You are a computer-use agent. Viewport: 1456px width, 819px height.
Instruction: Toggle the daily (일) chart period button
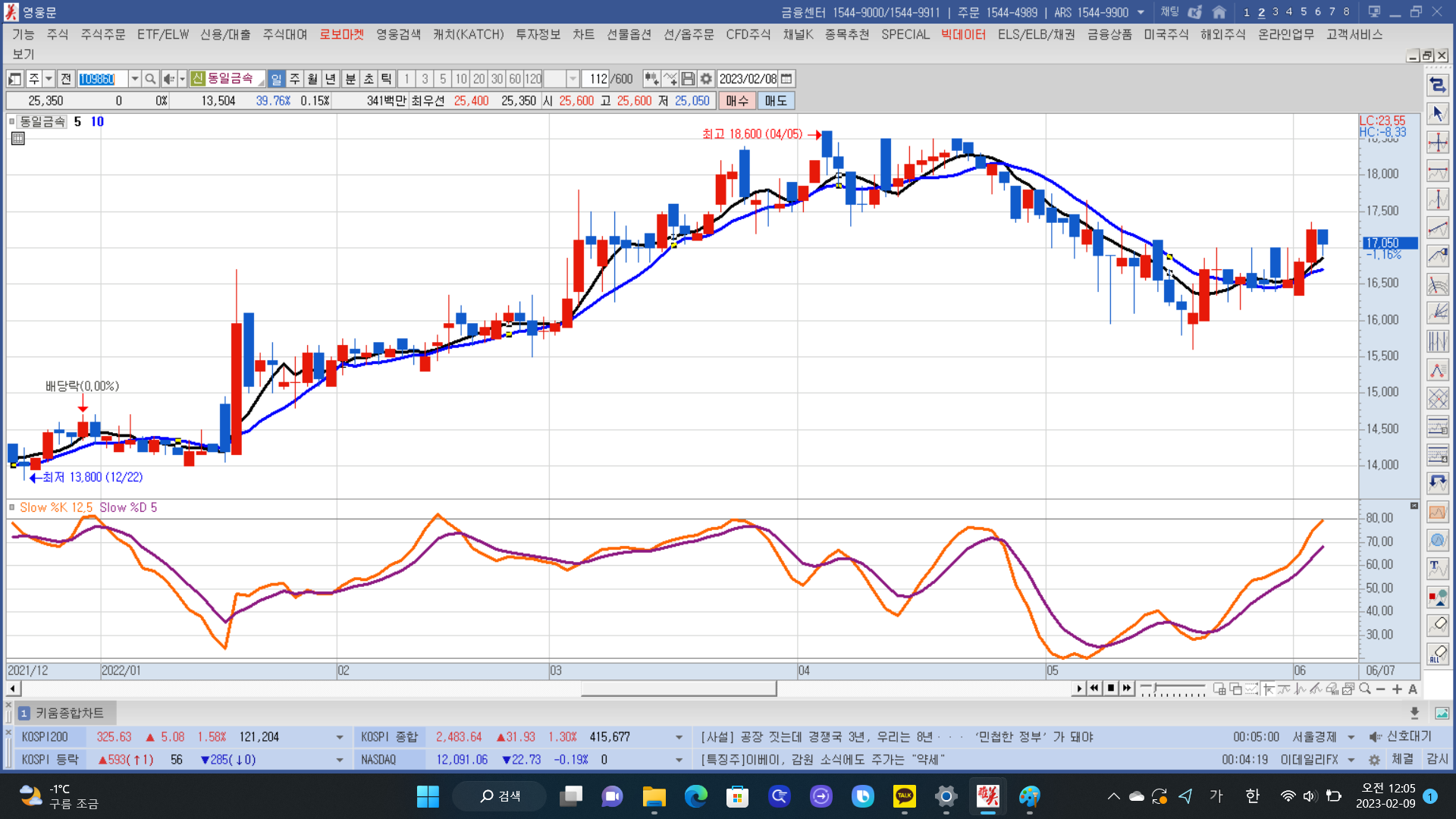click(x=276, y=79)
